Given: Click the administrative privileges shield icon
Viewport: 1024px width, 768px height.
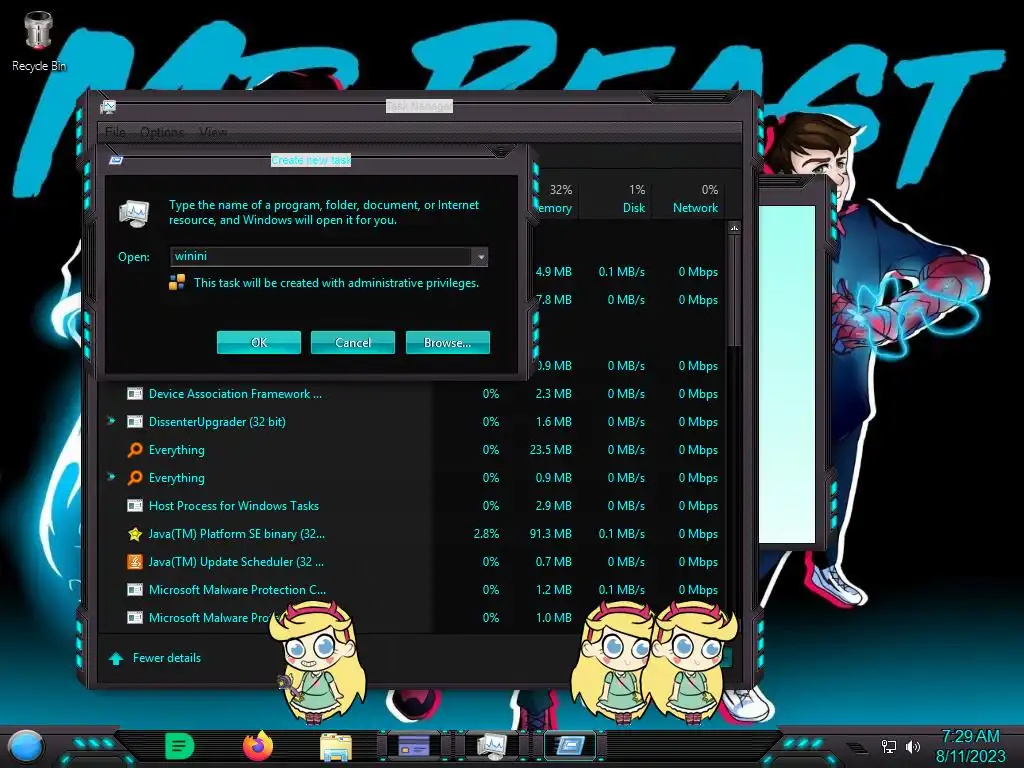Looking at the screenshot, I should (177, 282).
